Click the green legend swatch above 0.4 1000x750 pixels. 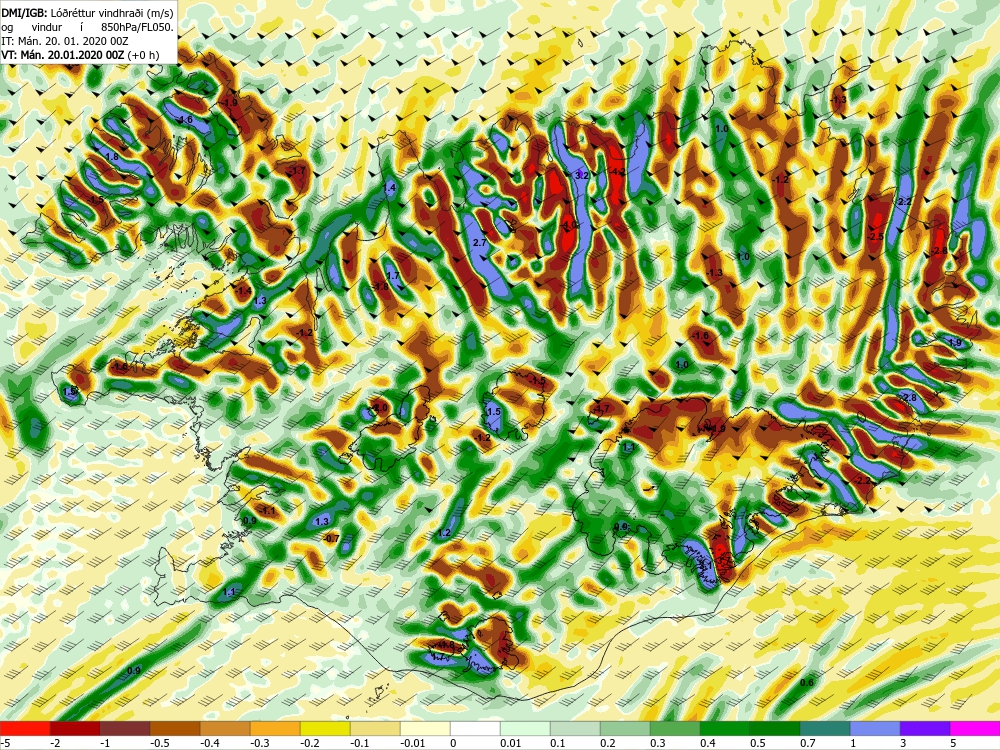[725, 728]
